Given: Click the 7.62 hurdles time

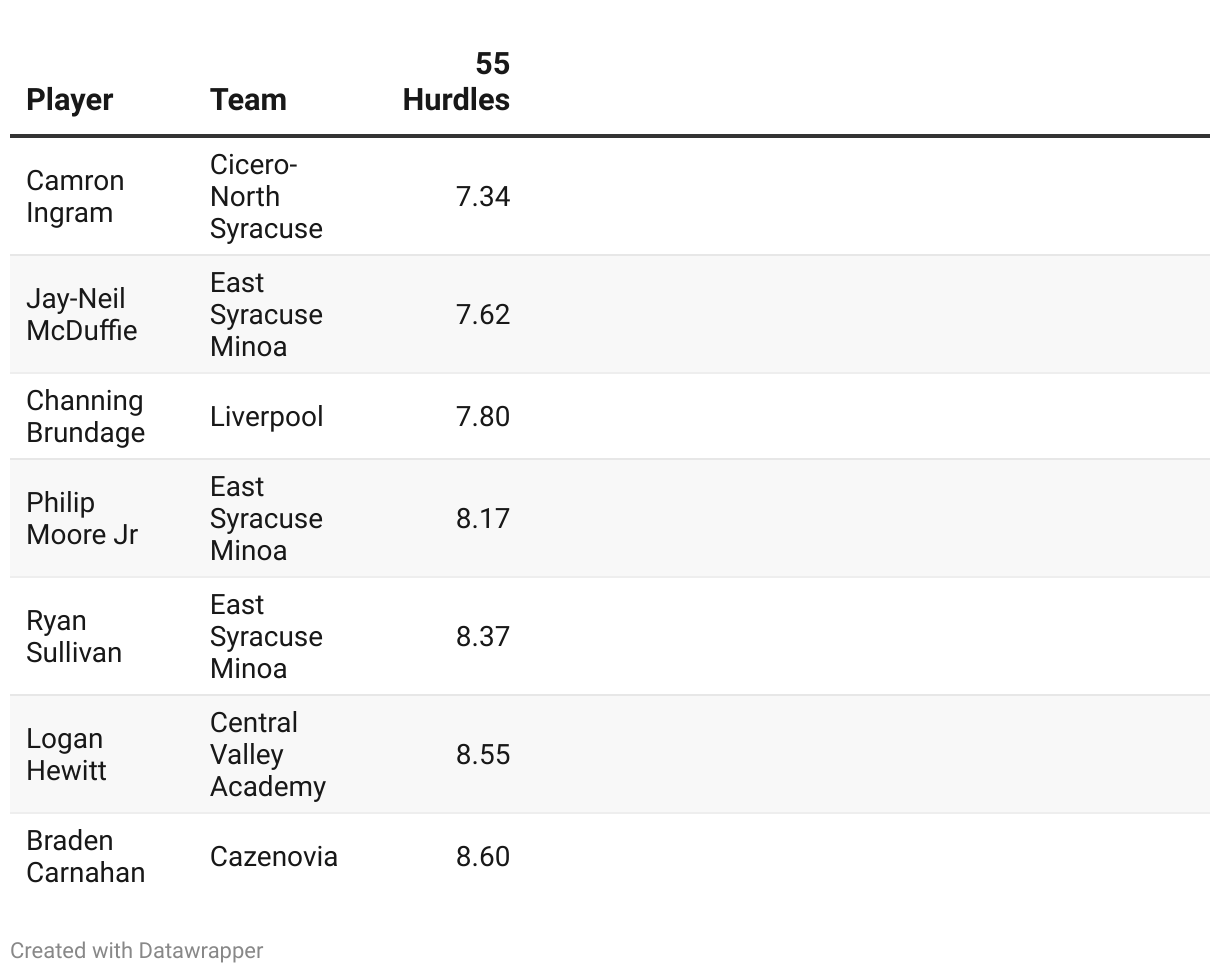Looking at the screenshot, I should 483,315.
